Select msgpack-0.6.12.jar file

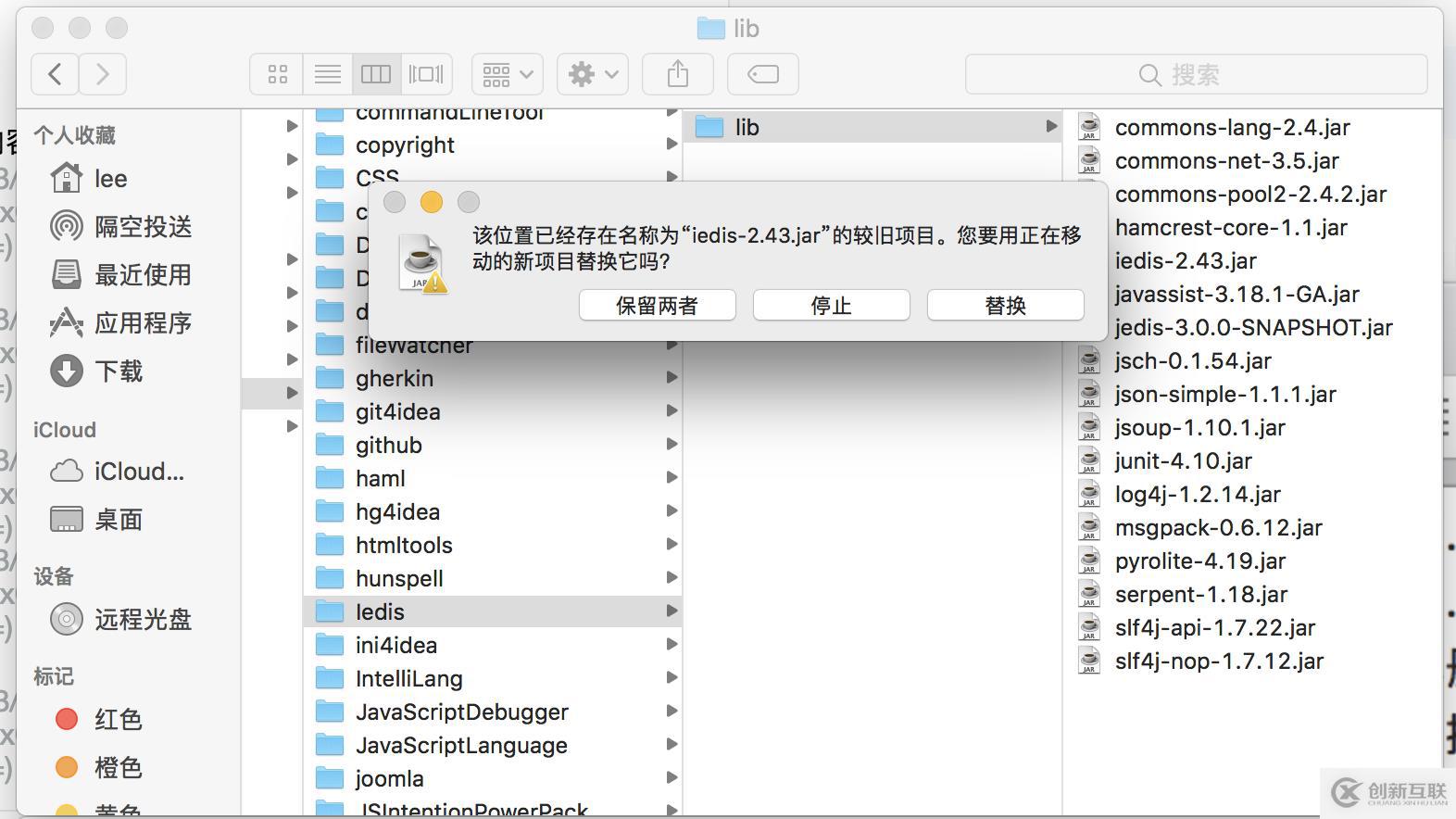(1219, 527)
